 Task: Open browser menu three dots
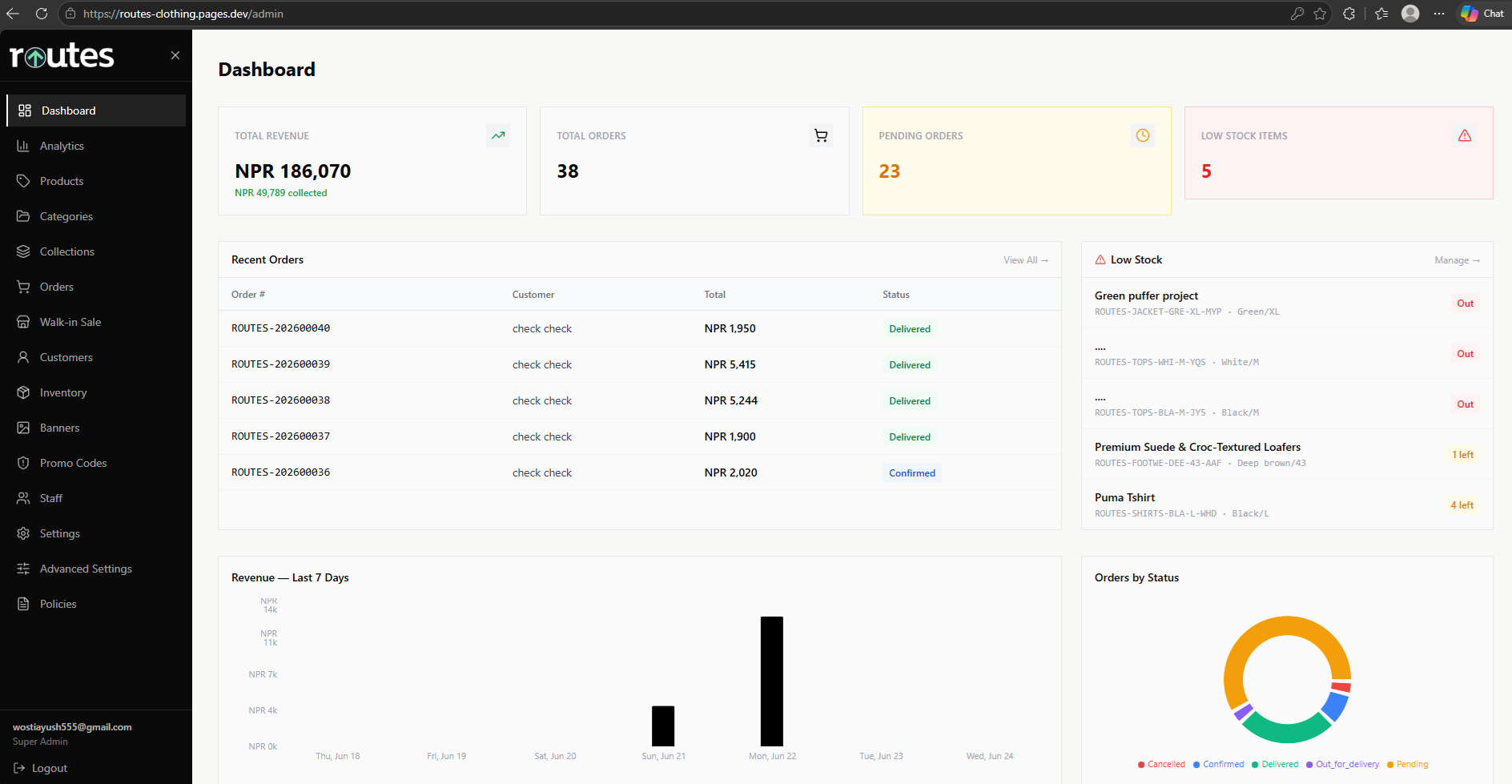[1439, 14]
